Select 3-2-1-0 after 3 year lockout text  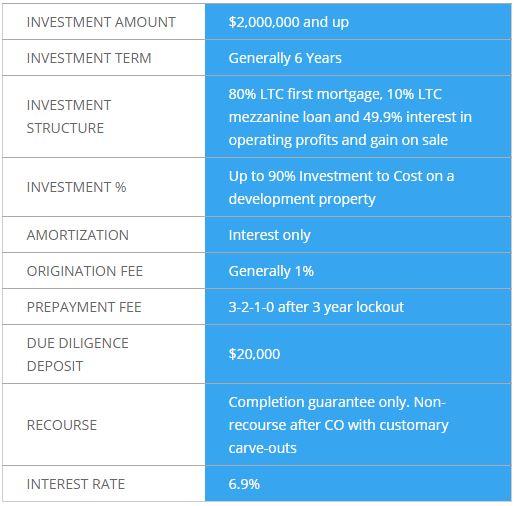(316, 307)
